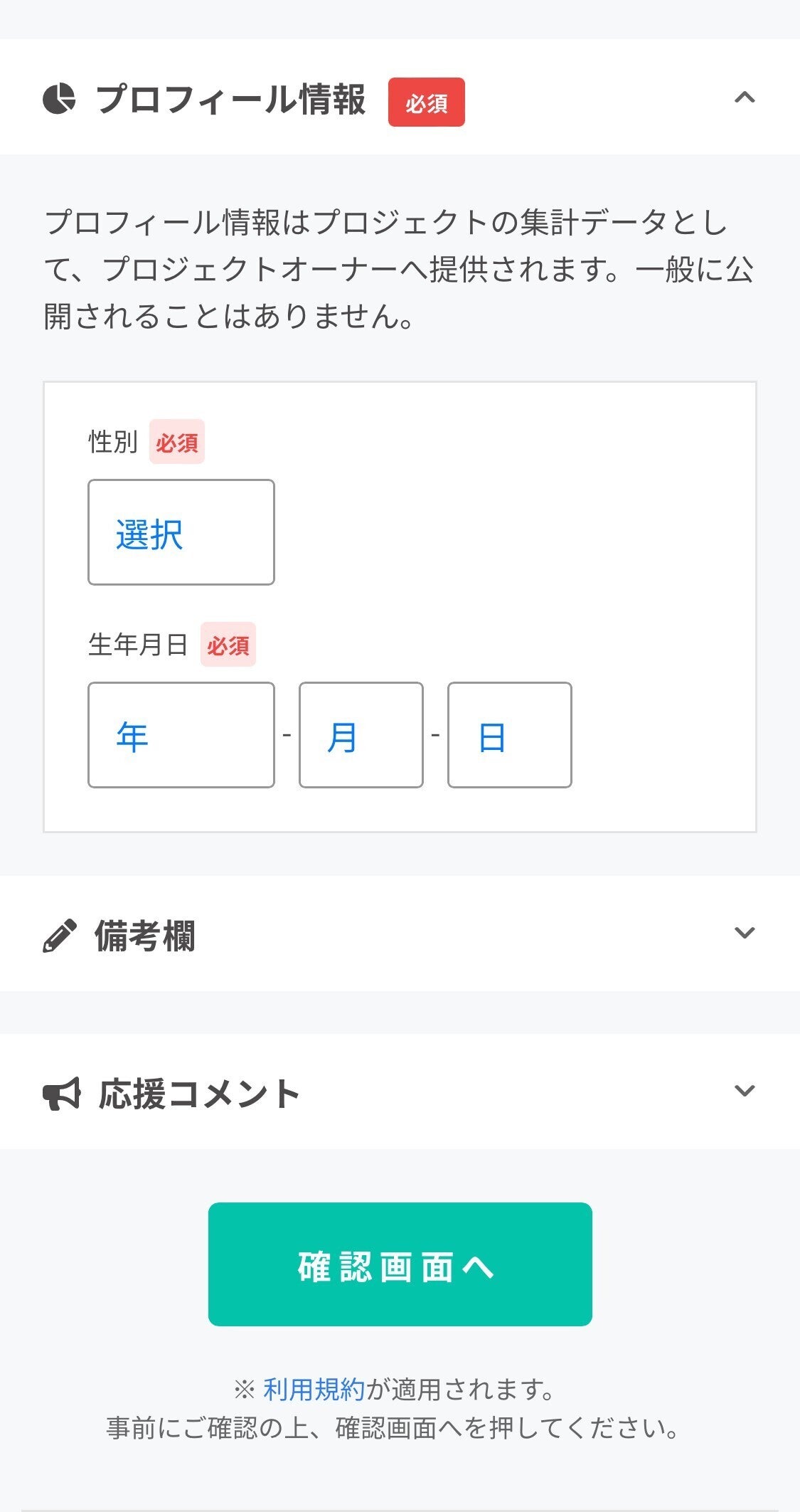
Task: Open the 月 birth month dropdown
Action: coord(361,735)
